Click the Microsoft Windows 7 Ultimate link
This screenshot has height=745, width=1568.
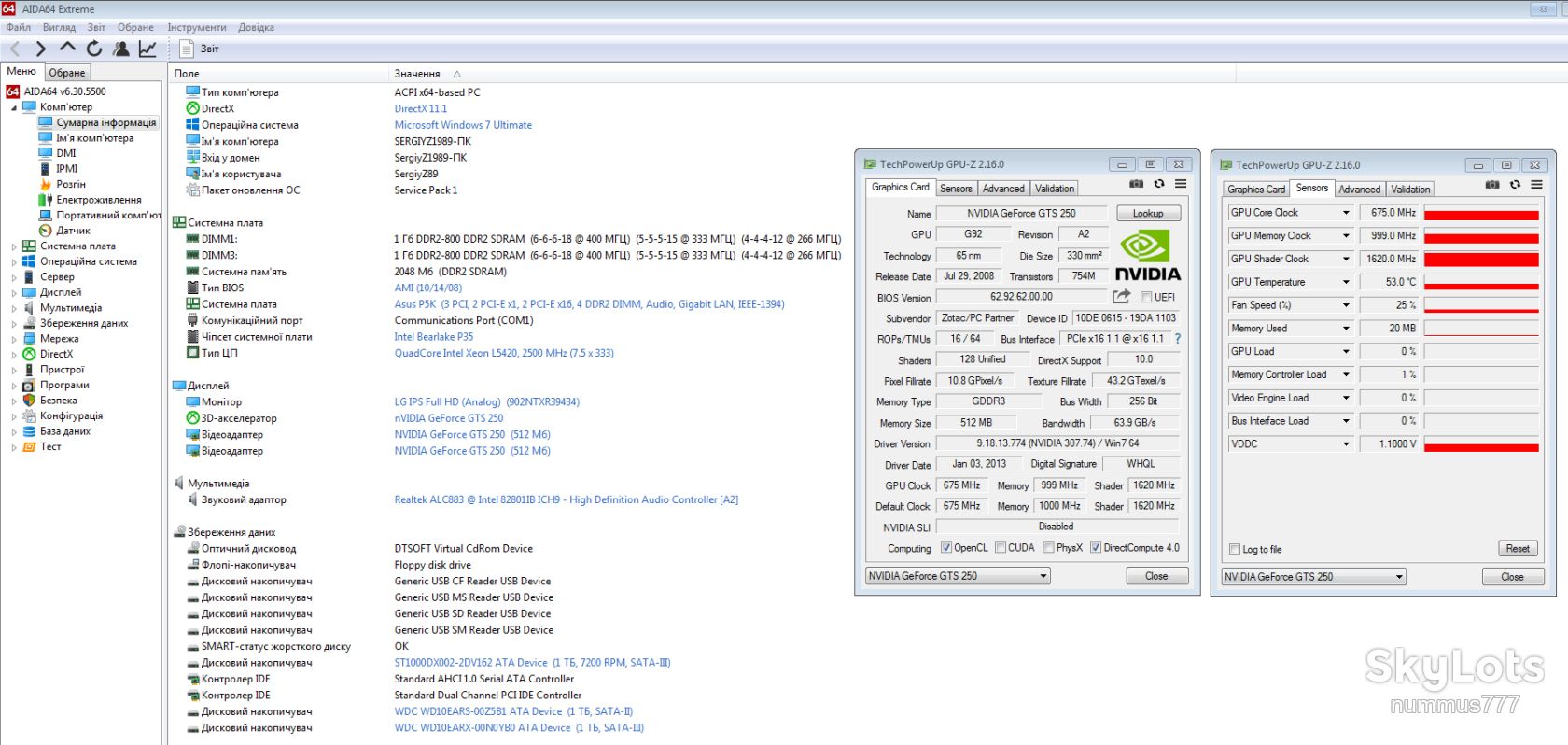coord(463,125)
